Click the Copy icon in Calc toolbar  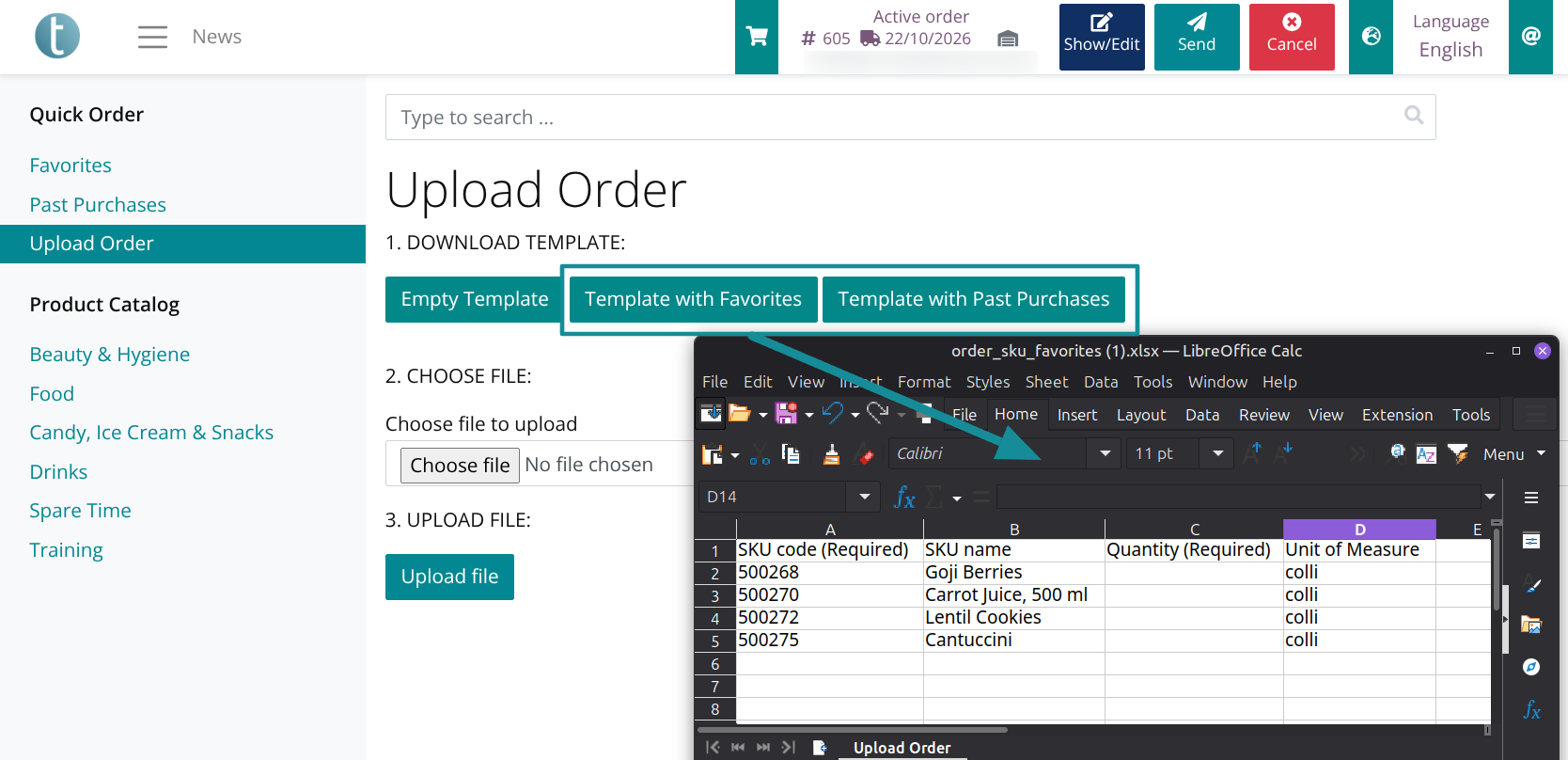pyautogui.click(x=791, y=454)
